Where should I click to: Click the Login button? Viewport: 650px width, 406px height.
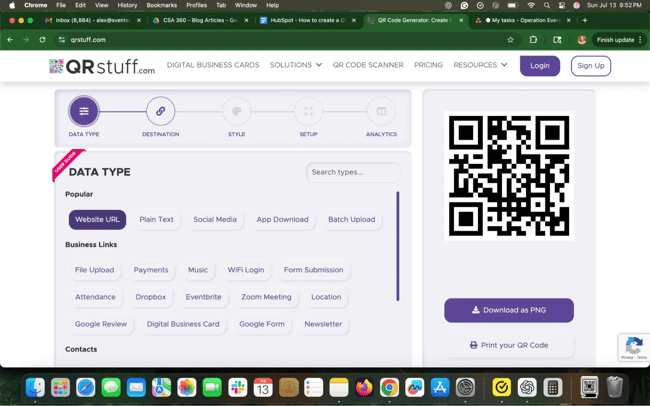click(540, 66)
